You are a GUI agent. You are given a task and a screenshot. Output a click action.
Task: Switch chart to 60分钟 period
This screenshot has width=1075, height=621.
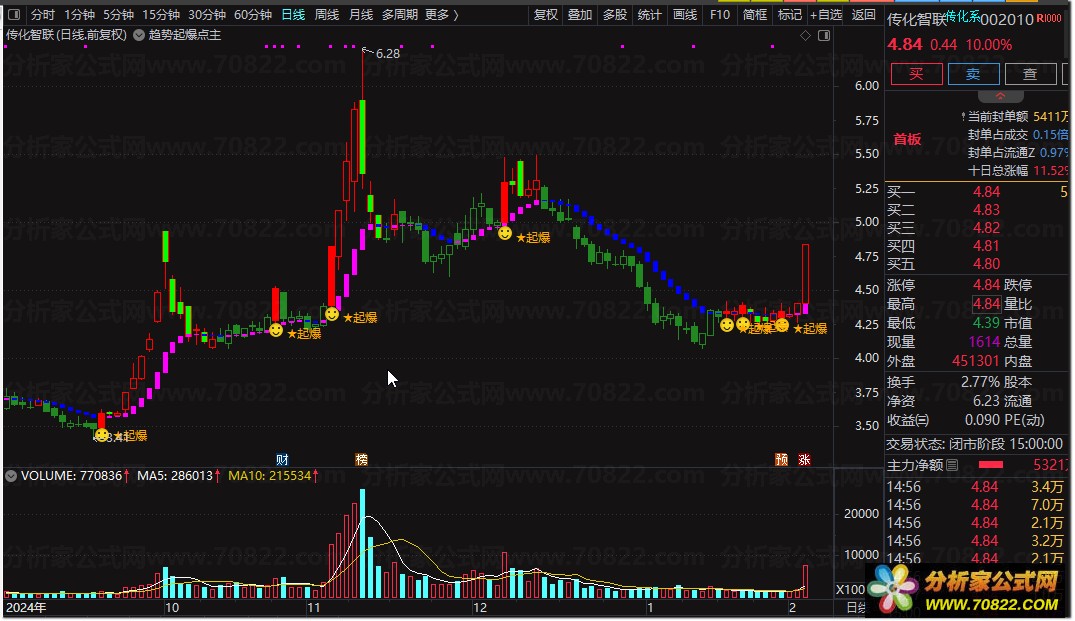(253, 14)
